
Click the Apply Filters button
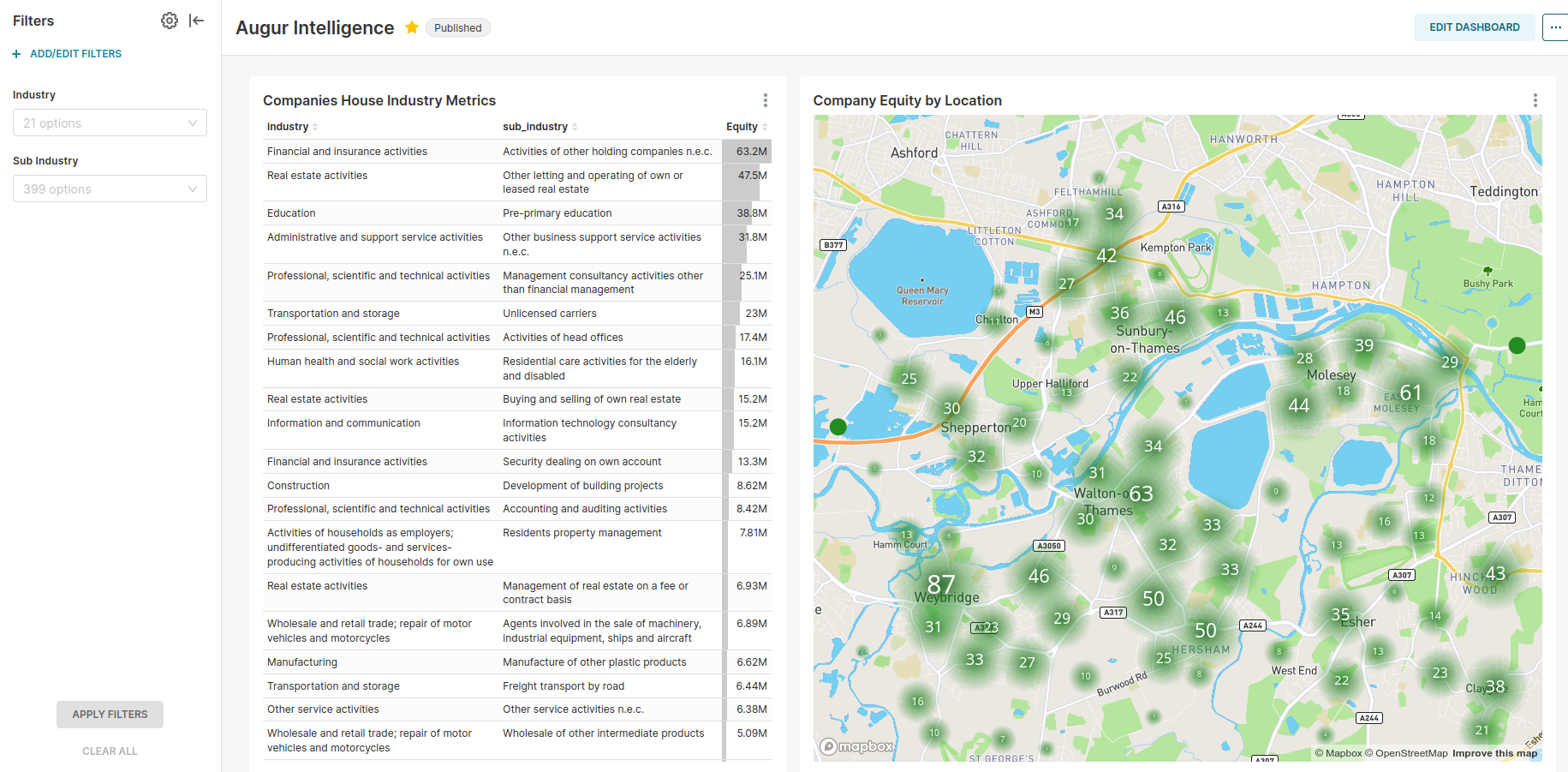tap(110, 715)
